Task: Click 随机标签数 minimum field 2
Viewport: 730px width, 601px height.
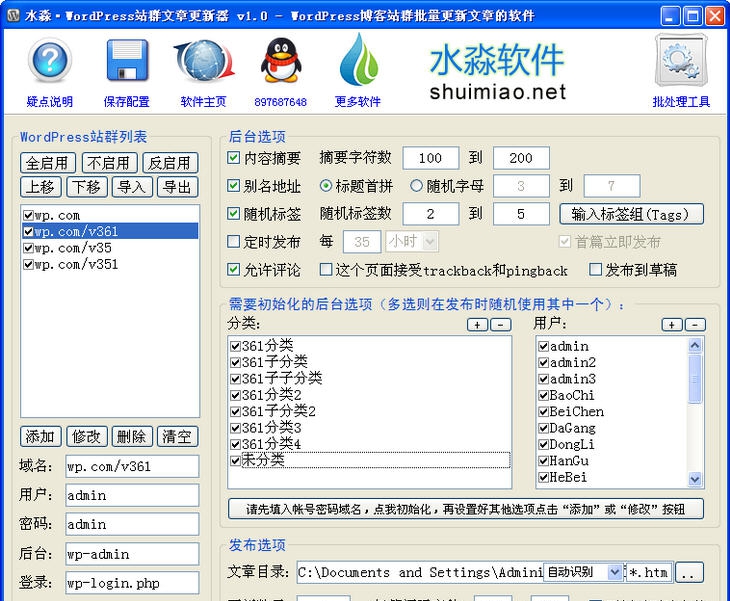Action: [x=431, y=214]
